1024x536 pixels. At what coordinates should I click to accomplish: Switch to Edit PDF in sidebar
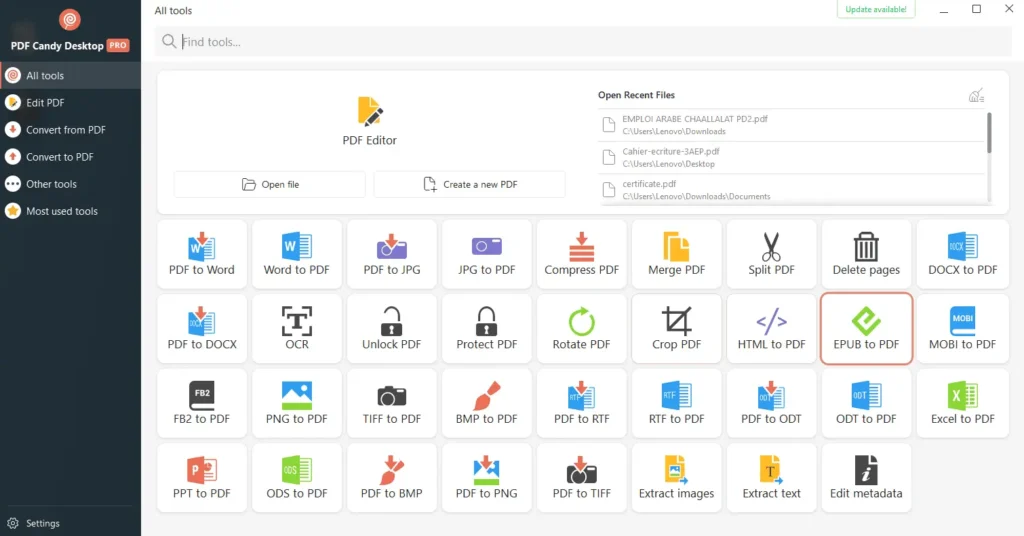click(x=45, y=103)
